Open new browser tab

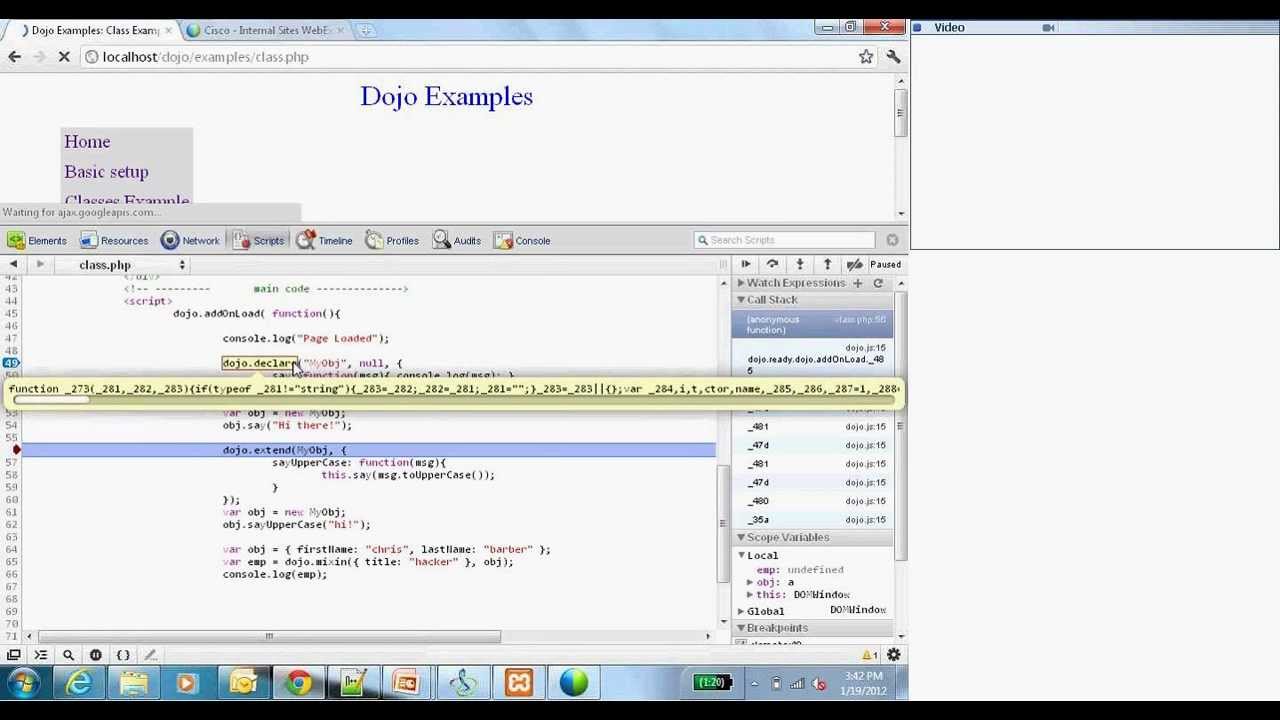point(367,30)
